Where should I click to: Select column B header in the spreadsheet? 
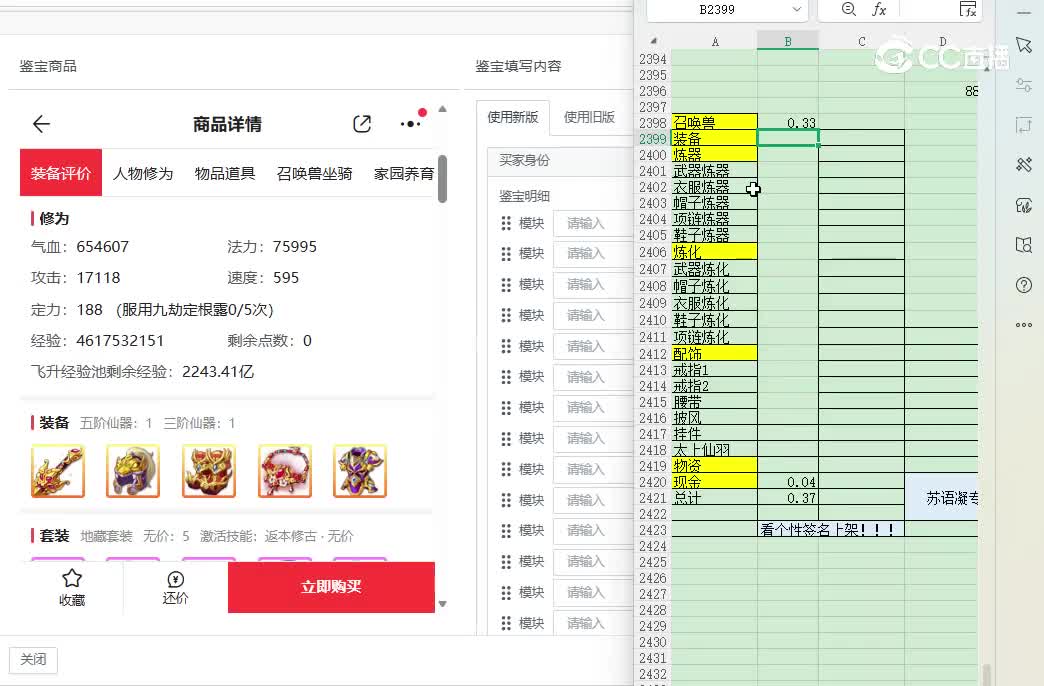tap(788, 41)
